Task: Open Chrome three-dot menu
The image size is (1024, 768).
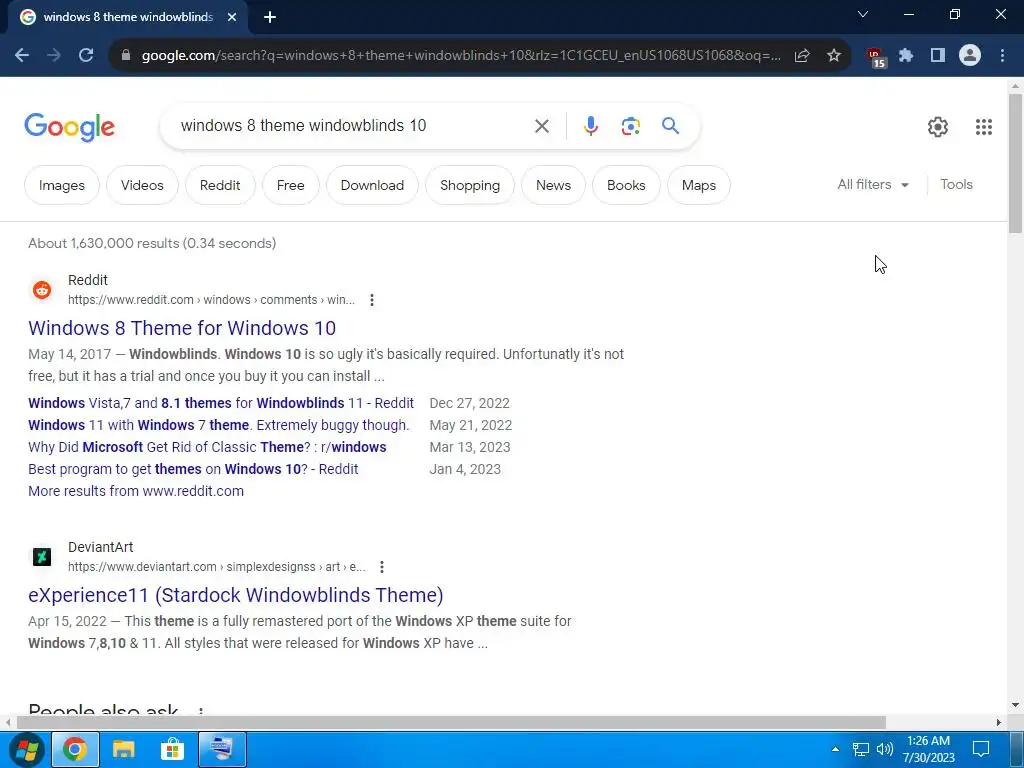Action: [1002, 56]
